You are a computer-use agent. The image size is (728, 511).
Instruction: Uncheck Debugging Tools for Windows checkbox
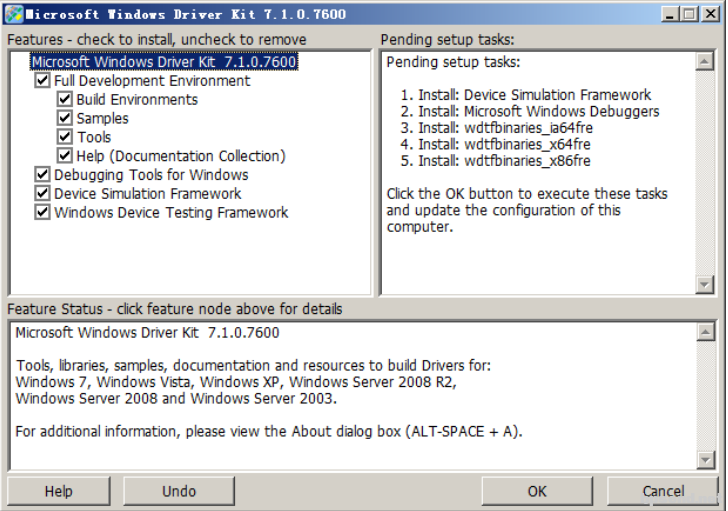click(42, 175)
